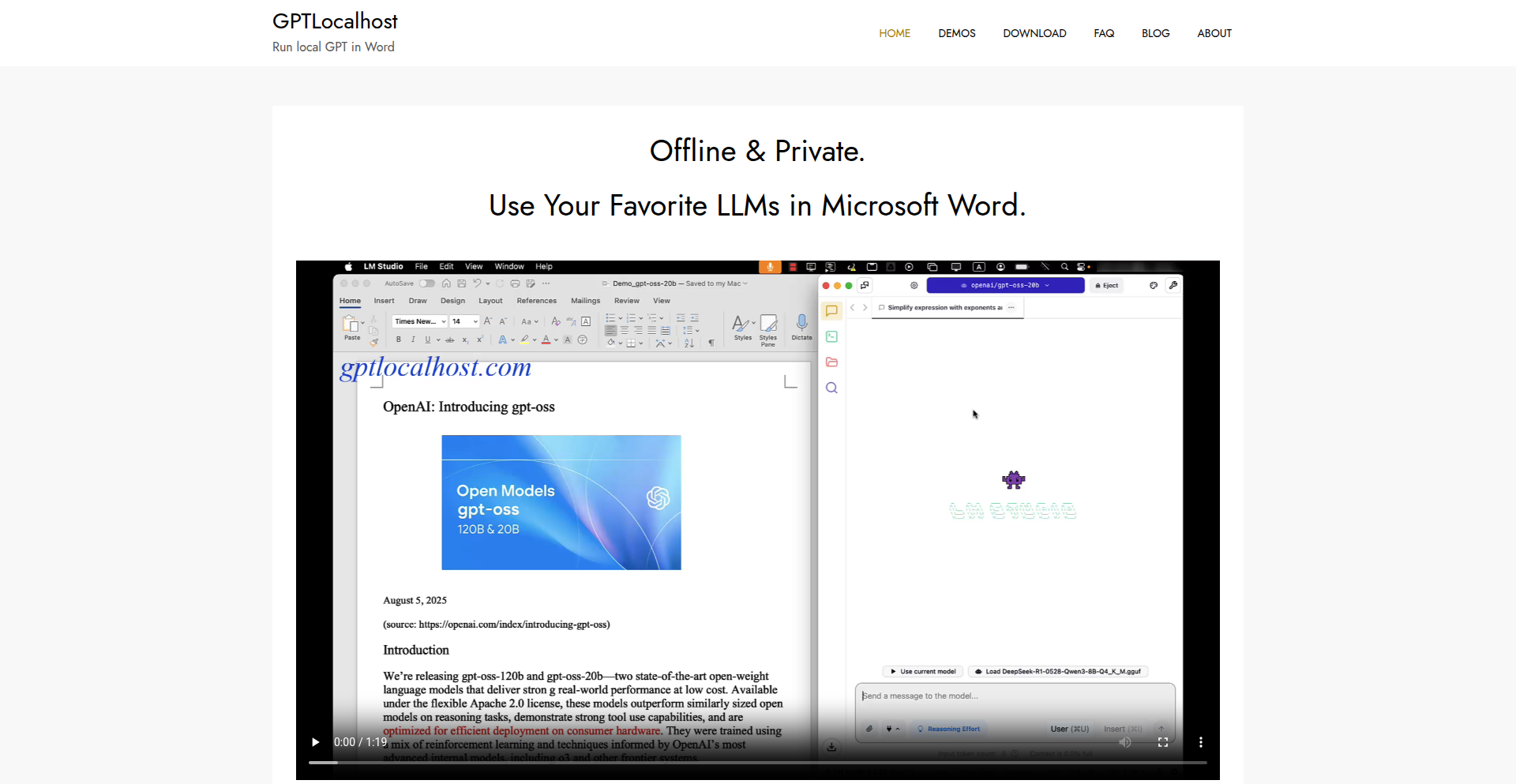Click the settings gear beside the model selector

click(x=914, y=285)
